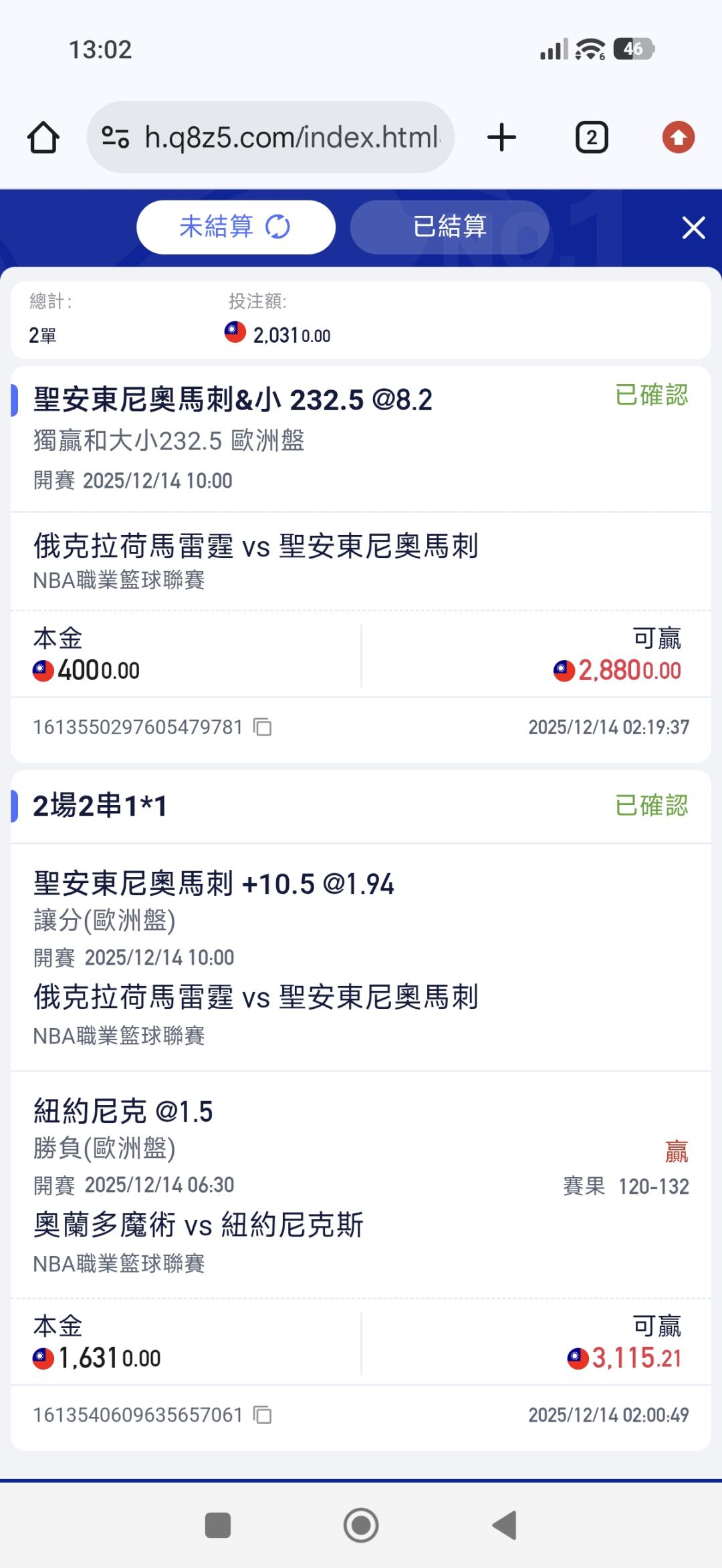The width and height of the screenshot is (722, 1568).
Task: Open a new browser tab
Action: click(x=501, y=138)
